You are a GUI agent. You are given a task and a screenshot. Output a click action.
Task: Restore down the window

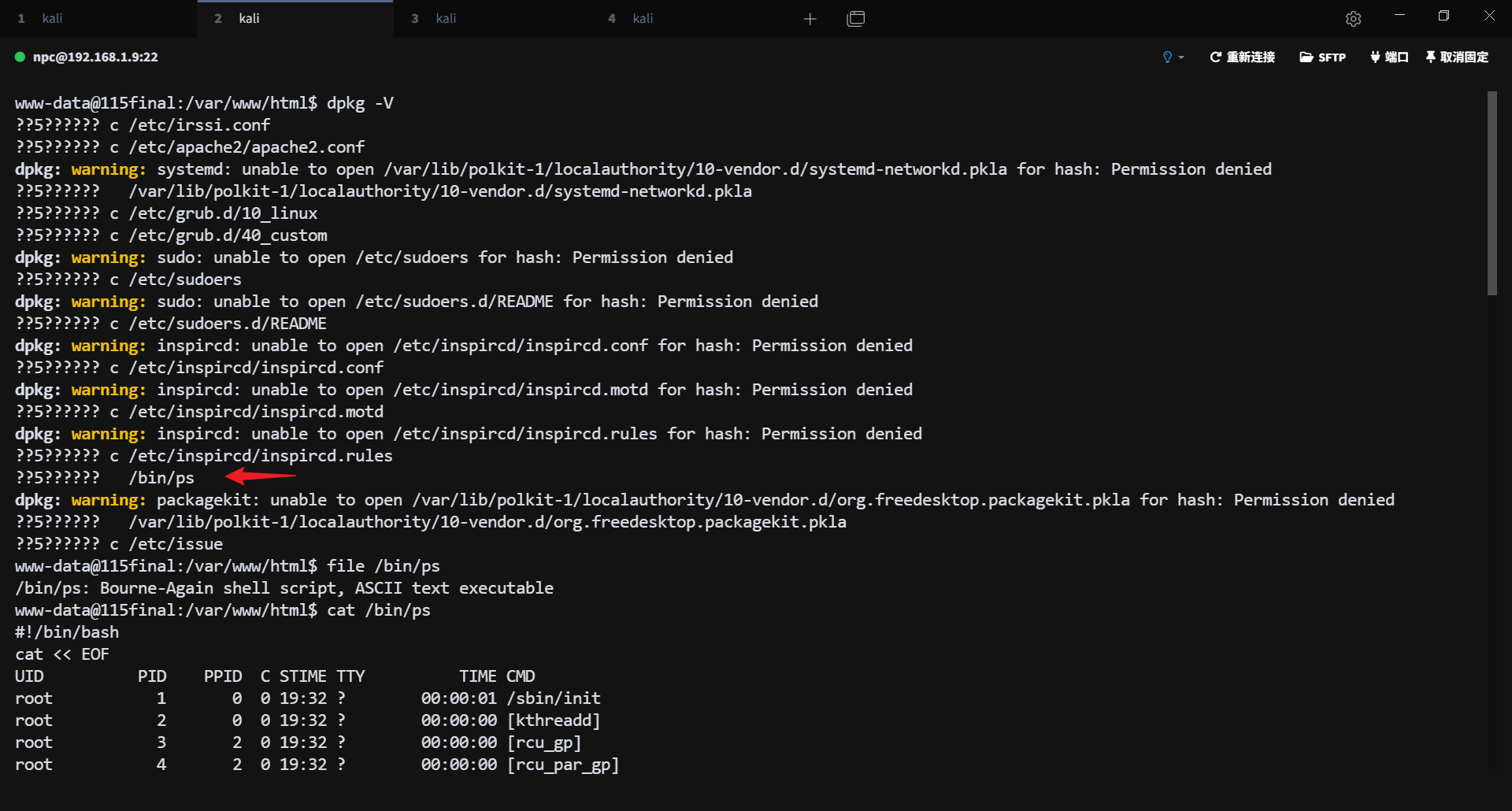1443,16
